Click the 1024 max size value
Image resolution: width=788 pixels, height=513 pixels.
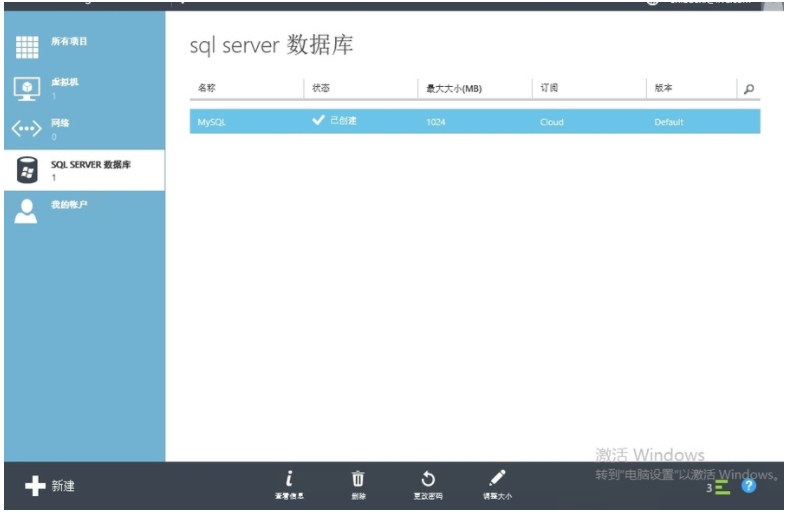click(436, 122)
